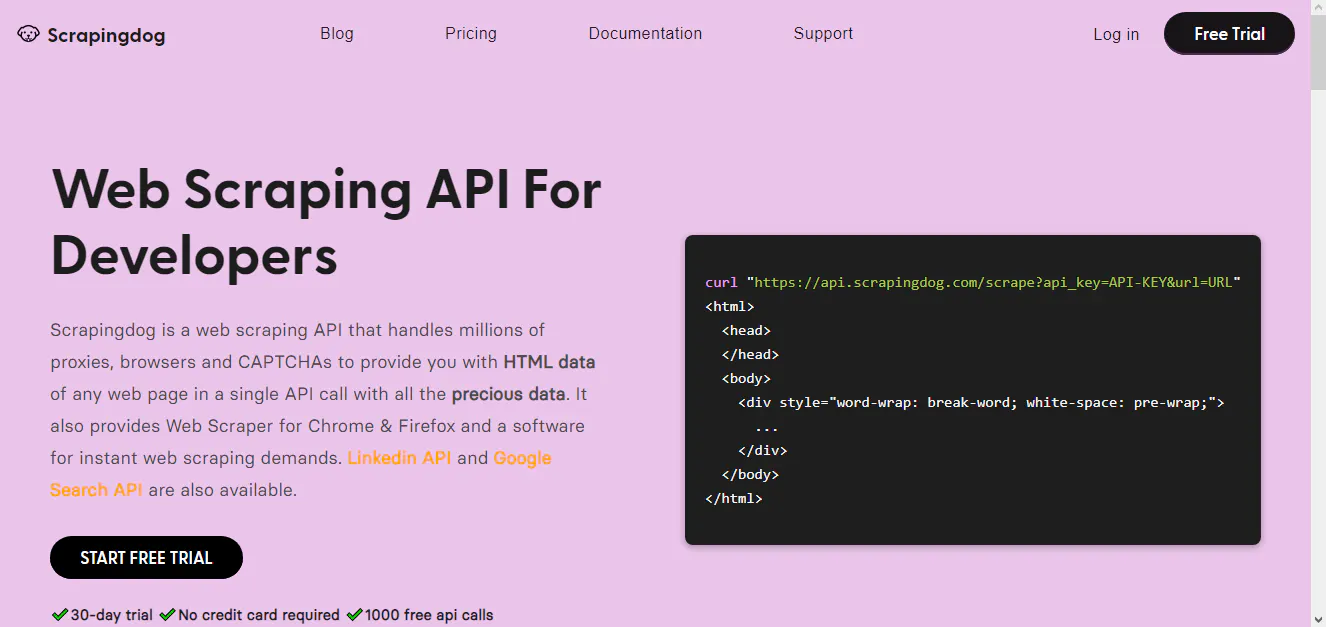Open the Pricing page
The image size is (1326, 627).
470,33
